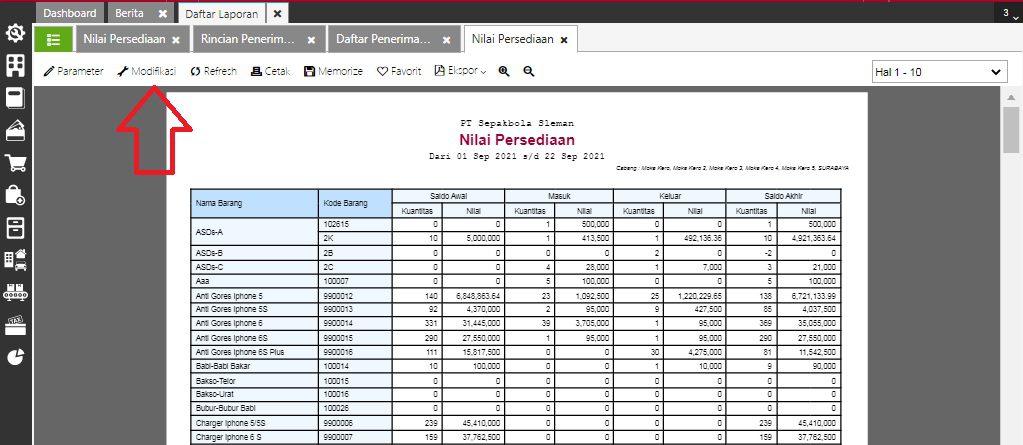Open the Fixed Assets building and car icon
Viewport: 1023px width, 445px height.
click(x=16, y=259)
